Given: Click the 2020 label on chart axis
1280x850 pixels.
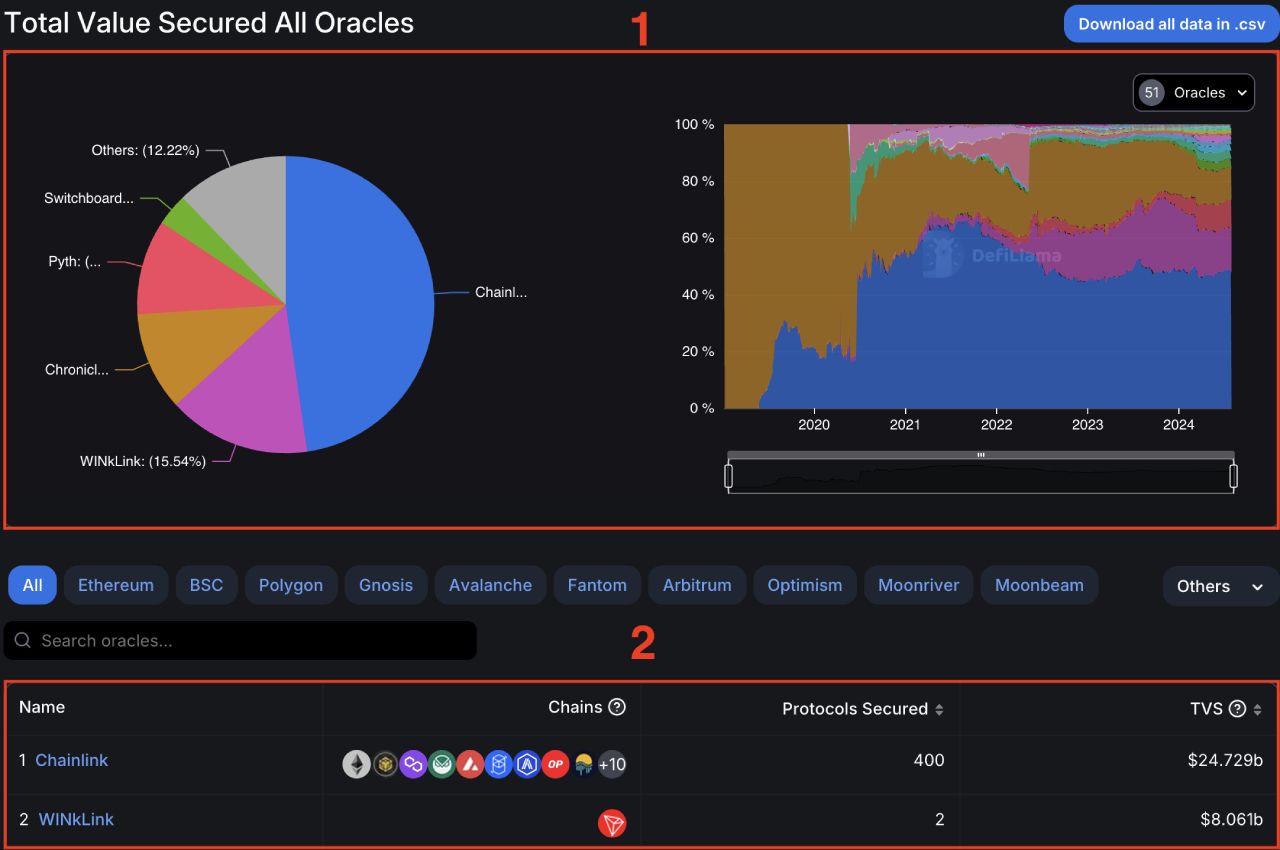Looking at the screenshot, I should click(814, 424).
